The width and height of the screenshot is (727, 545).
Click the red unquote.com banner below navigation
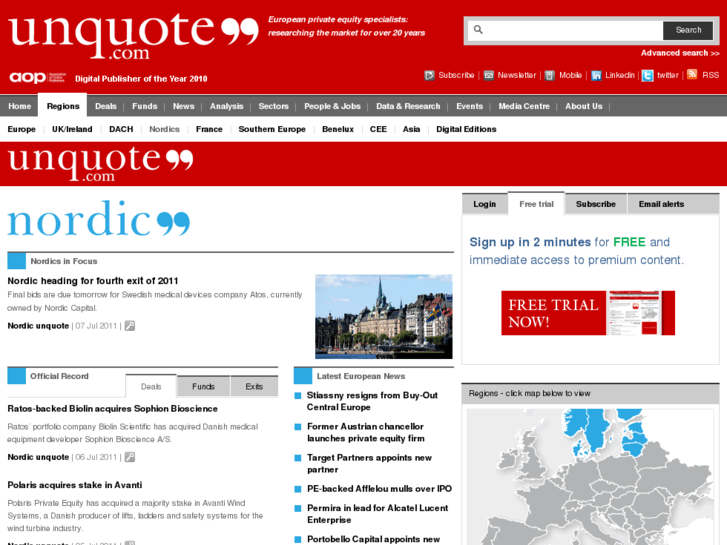coord(364,164)
